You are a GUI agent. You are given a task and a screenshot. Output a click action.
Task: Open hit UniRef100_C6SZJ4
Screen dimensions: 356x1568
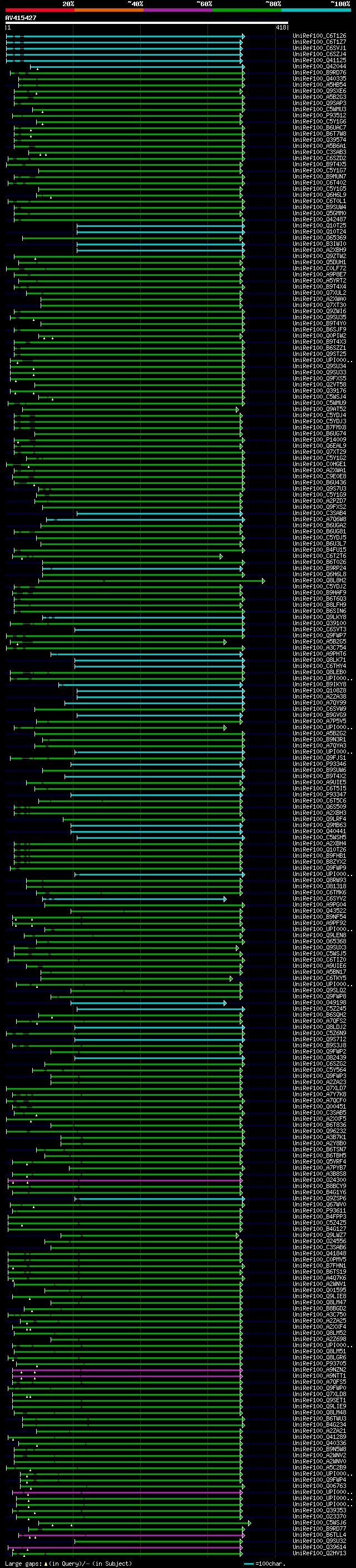point(319,54)
